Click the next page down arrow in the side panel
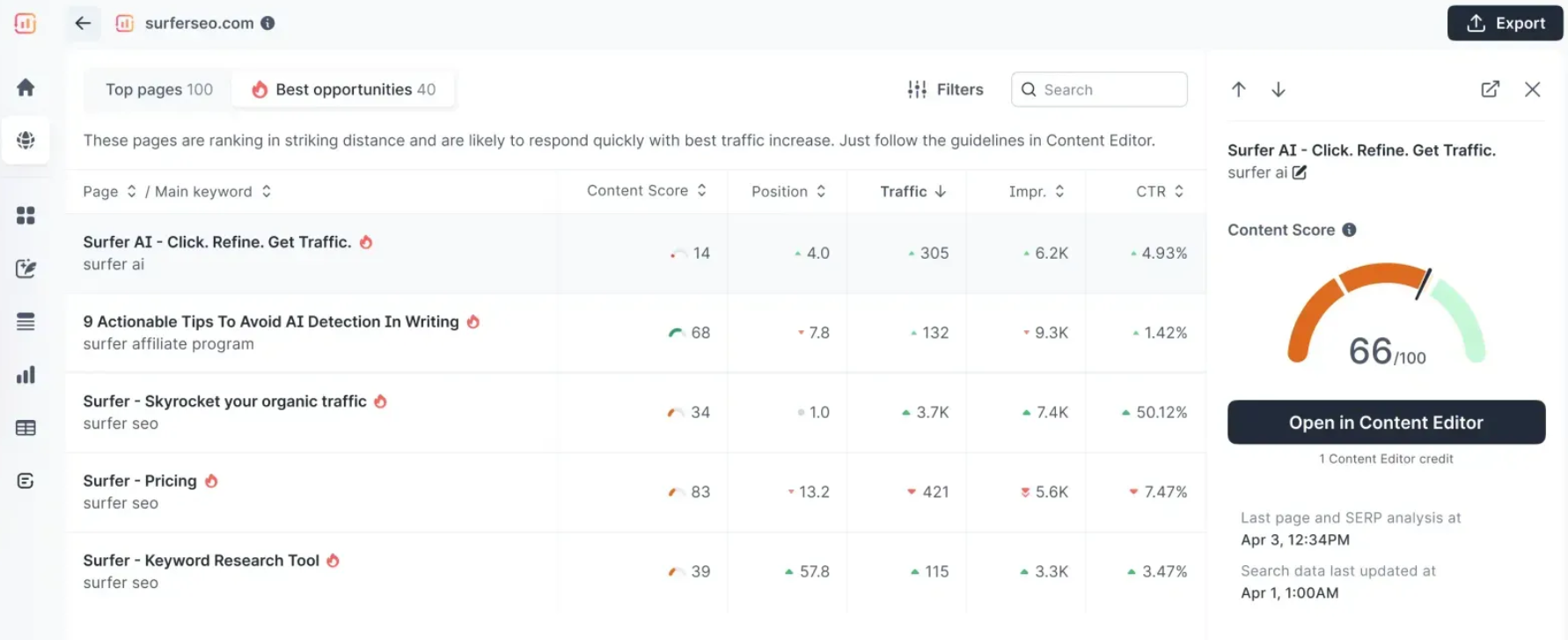 (x=1279, y=89)
